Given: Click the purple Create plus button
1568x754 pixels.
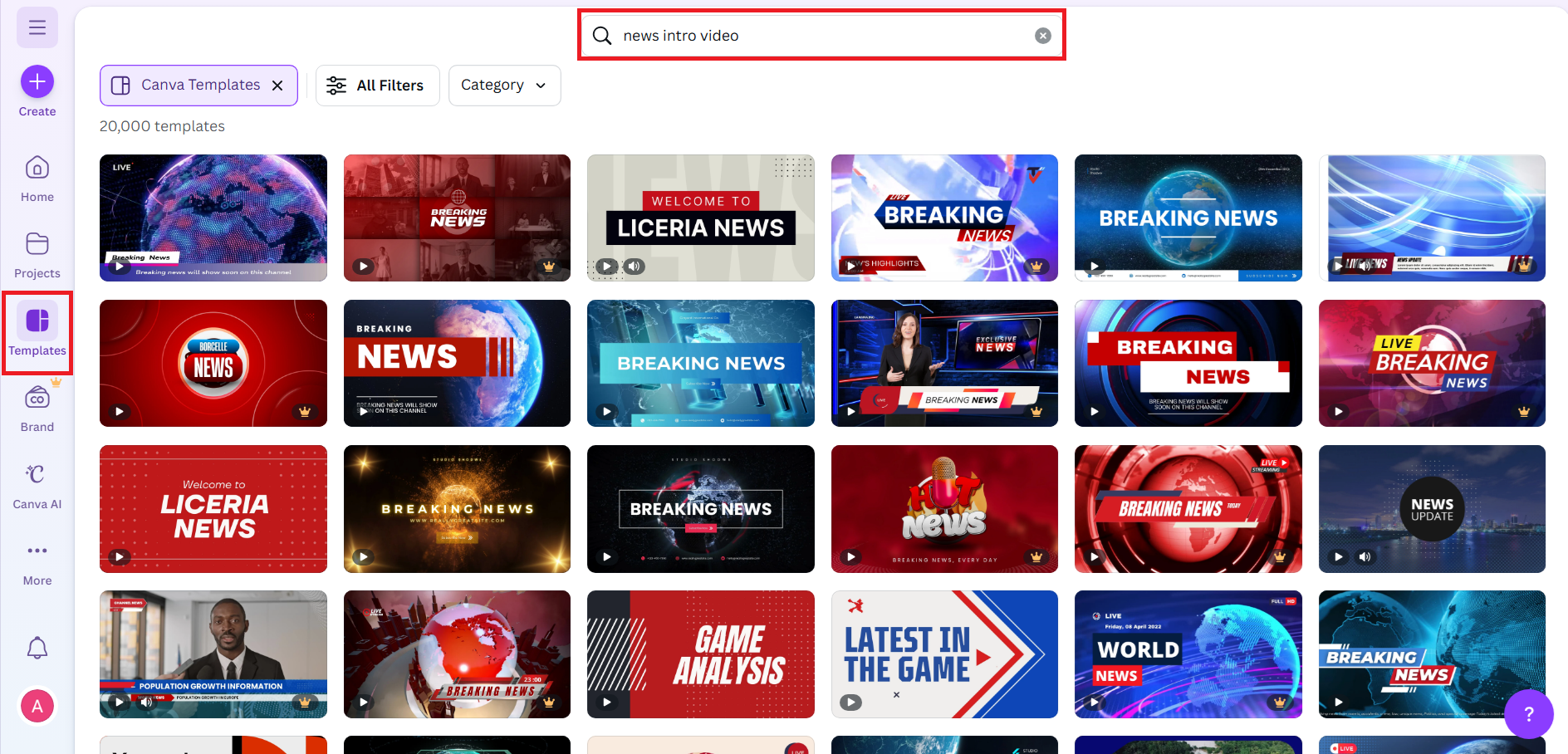Looking at the screenshot, I should (x=37, y=81).
